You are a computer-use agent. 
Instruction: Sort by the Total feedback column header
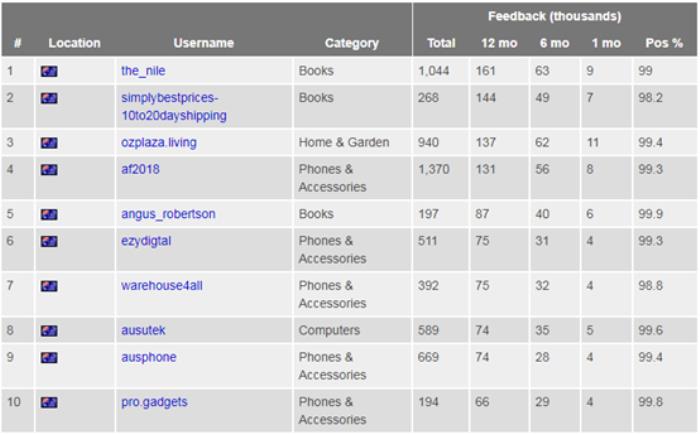(441, 43)
